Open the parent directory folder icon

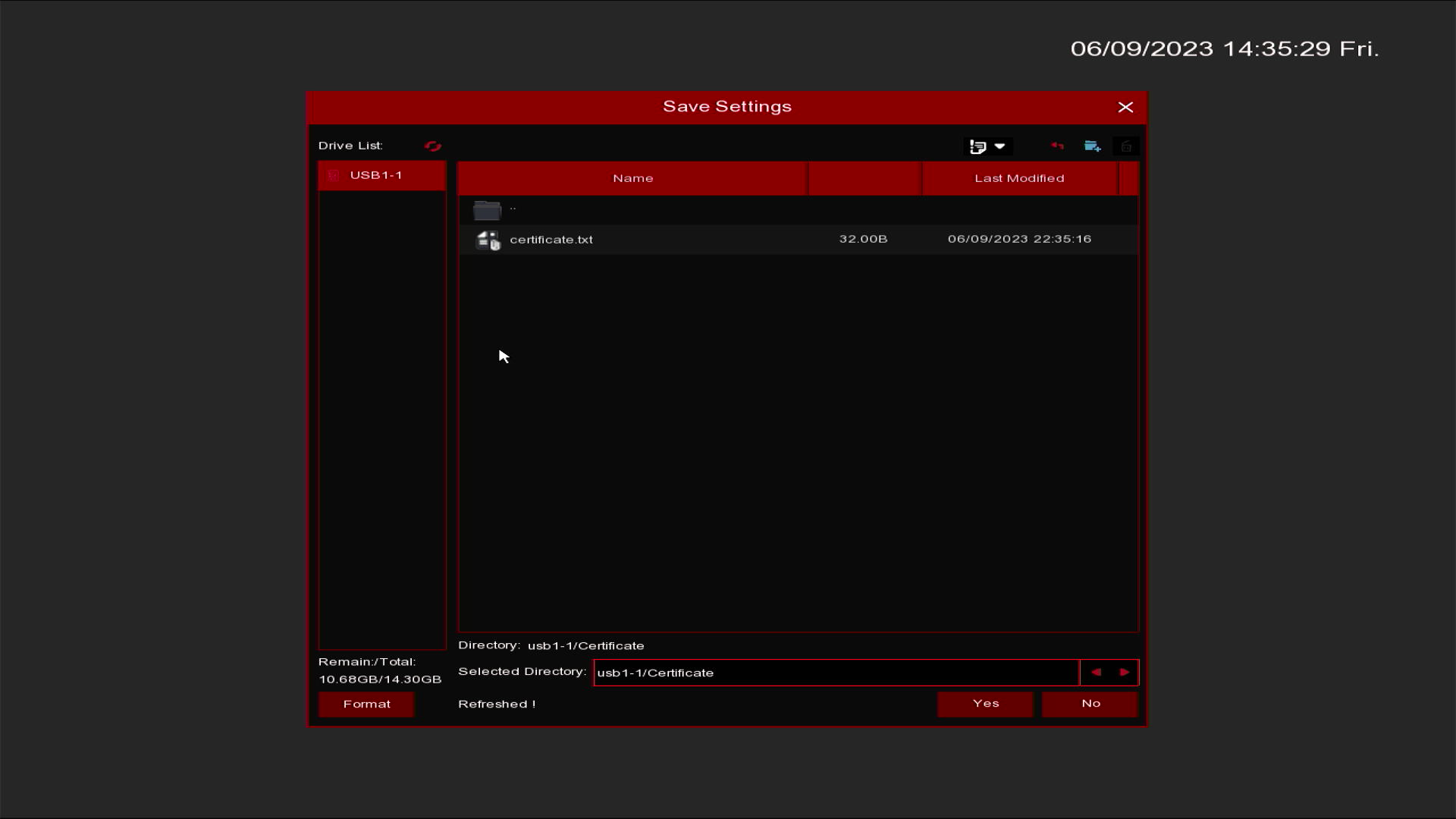pyautogui.click(x=487, y=210)
